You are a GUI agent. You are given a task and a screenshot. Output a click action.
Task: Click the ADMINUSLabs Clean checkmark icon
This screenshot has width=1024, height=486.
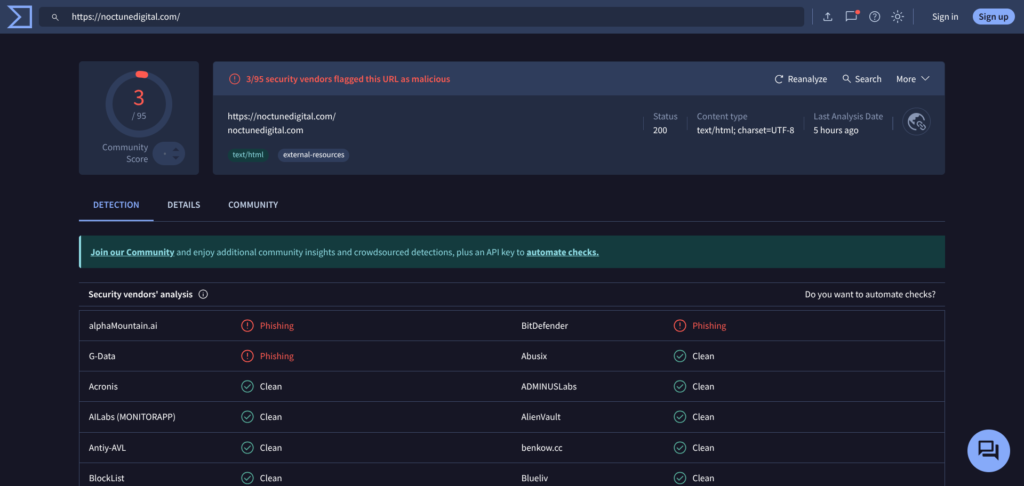tap(680, 386)
